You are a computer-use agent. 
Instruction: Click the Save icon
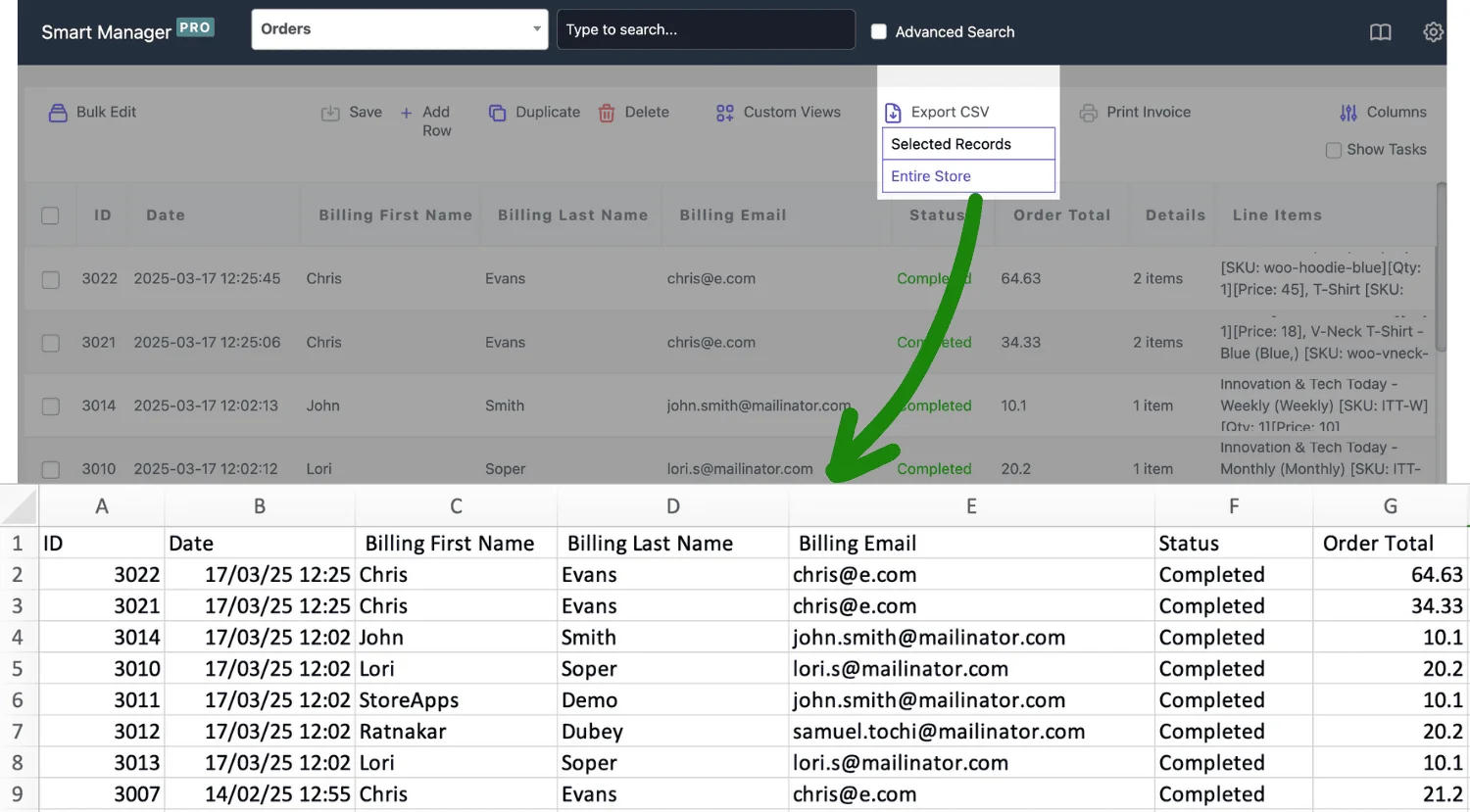point(330,113)
